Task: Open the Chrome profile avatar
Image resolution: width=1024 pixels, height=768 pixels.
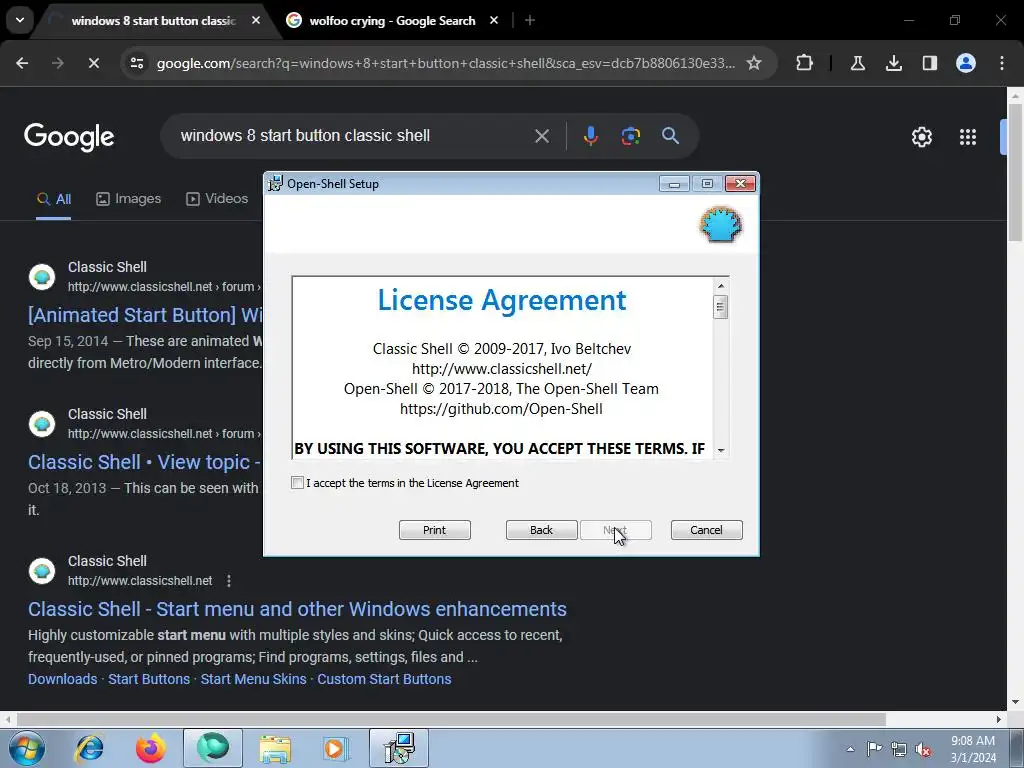Action: pos(965,63)
